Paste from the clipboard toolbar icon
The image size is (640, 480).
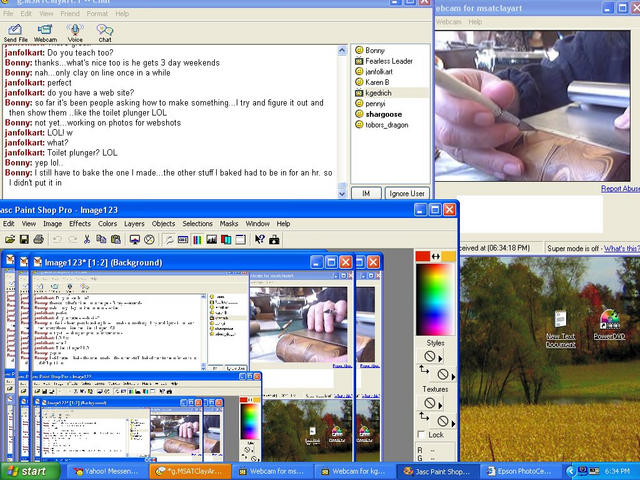(116, 239)
